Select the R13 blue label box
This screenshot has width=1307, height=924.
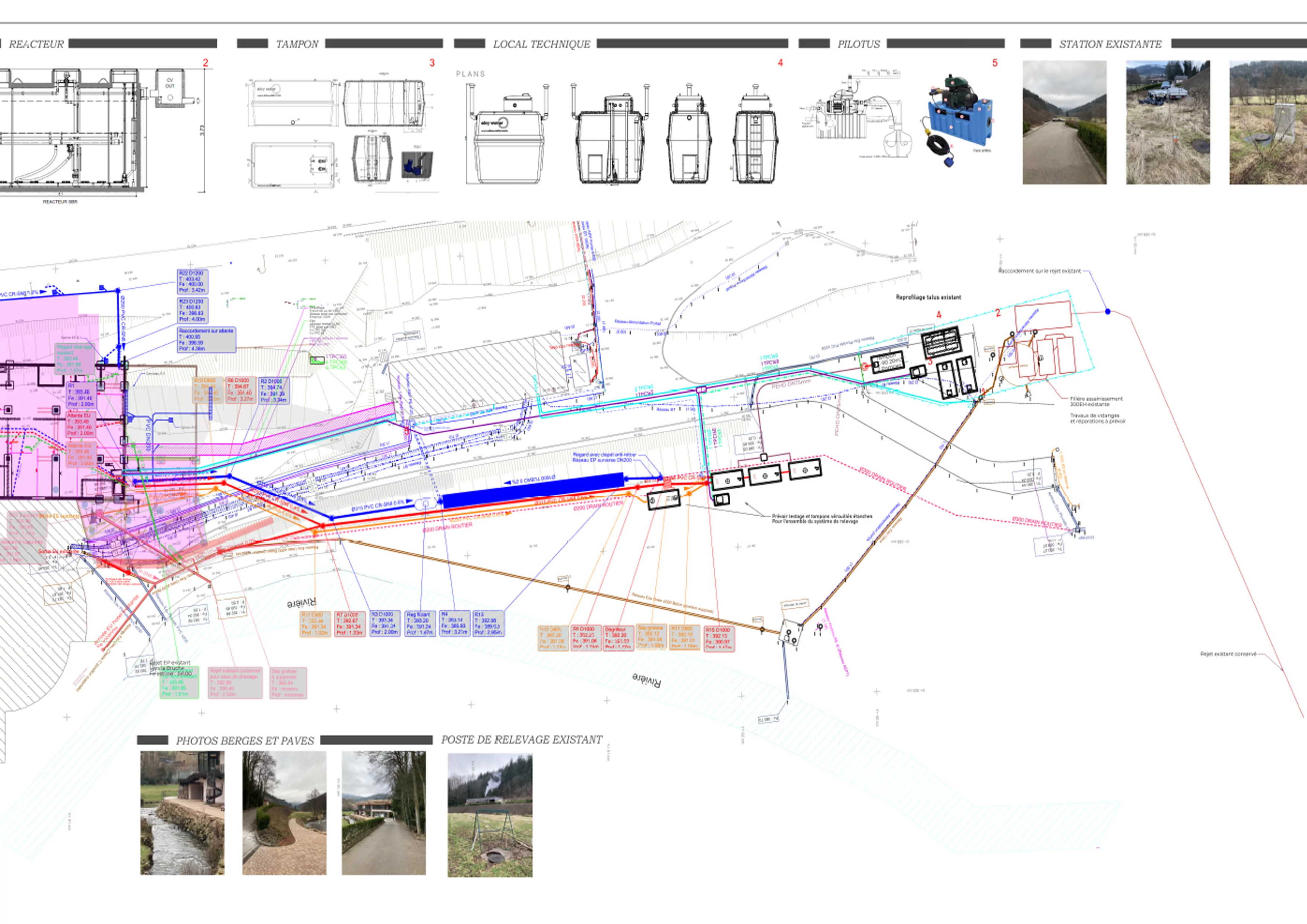488,623
